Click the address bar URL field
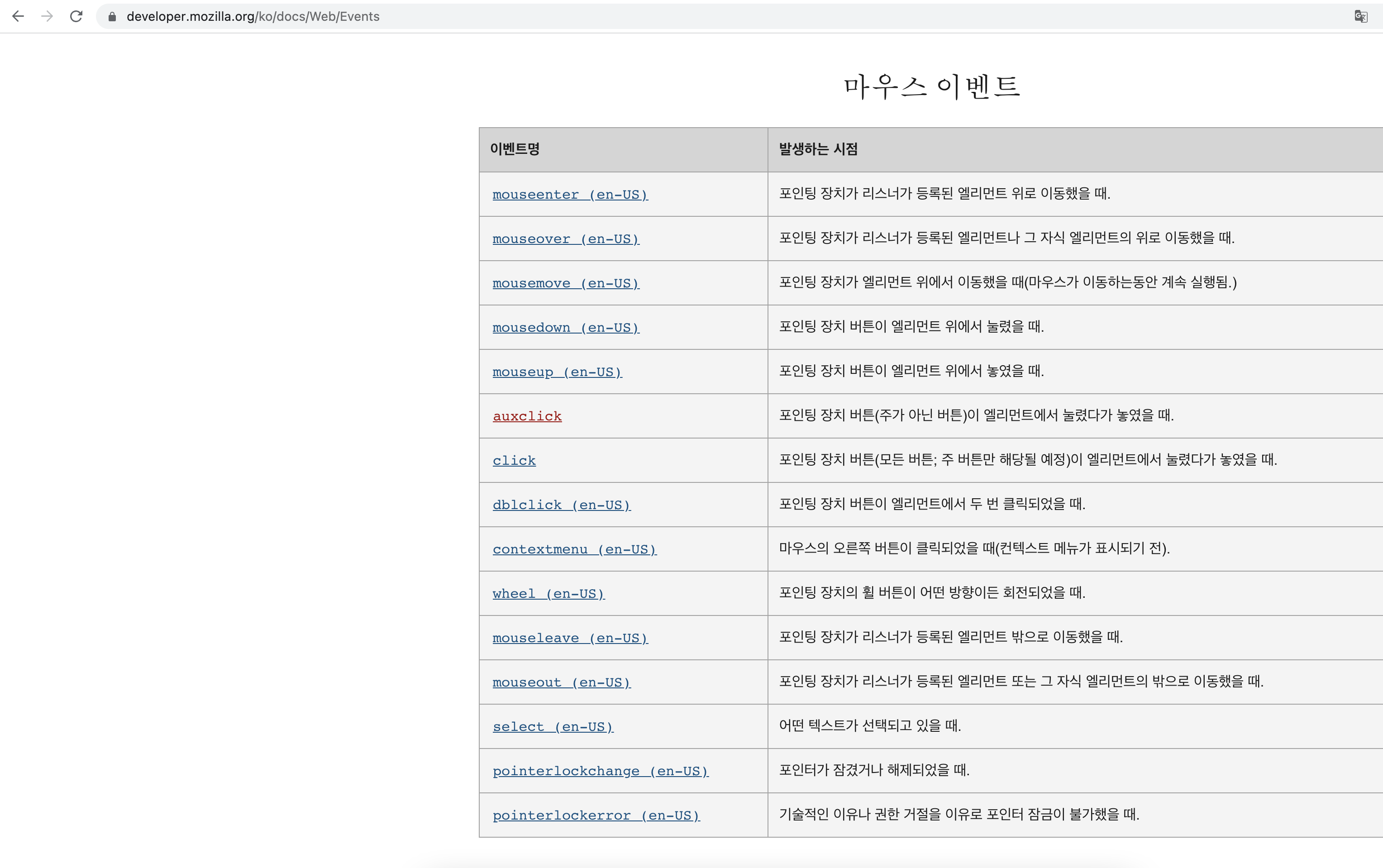 689,17
